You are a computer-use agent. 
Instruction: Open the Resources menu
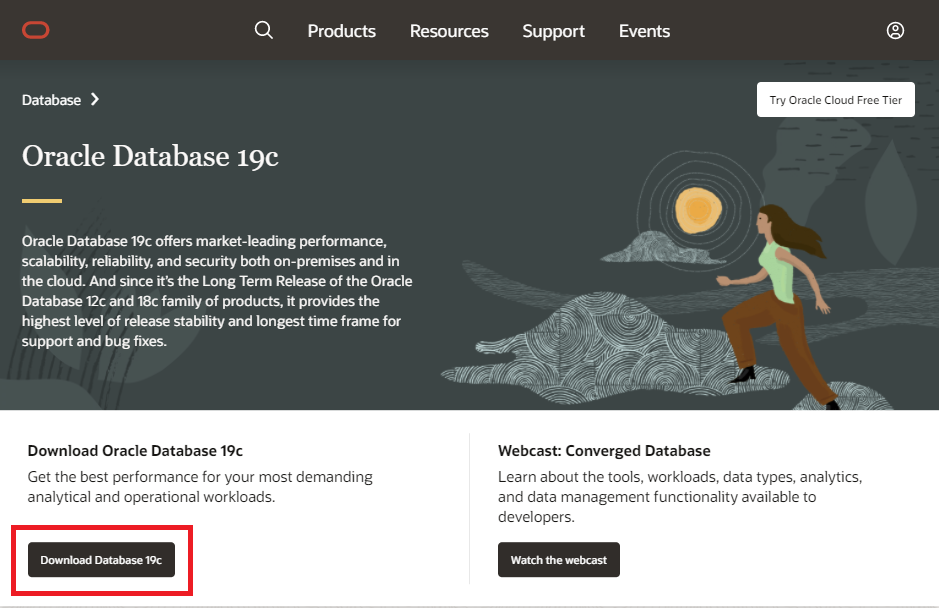[449, 31]
